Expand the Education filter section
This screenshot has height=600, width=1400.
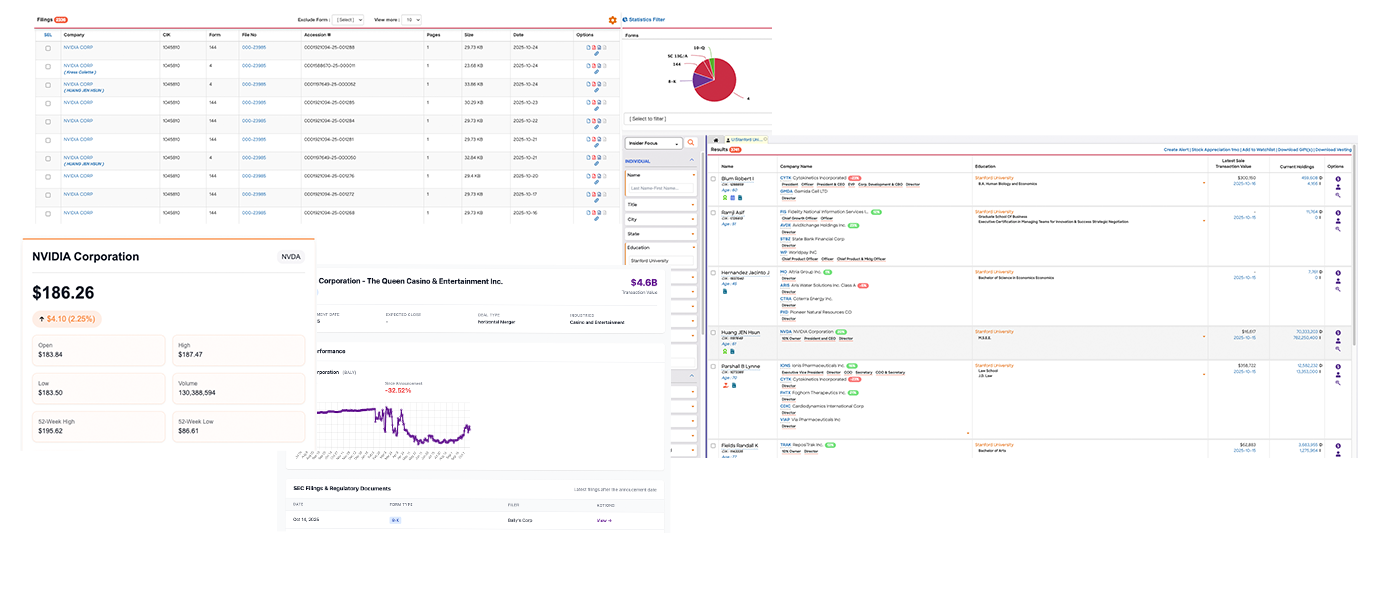click(x=660, y=247)
